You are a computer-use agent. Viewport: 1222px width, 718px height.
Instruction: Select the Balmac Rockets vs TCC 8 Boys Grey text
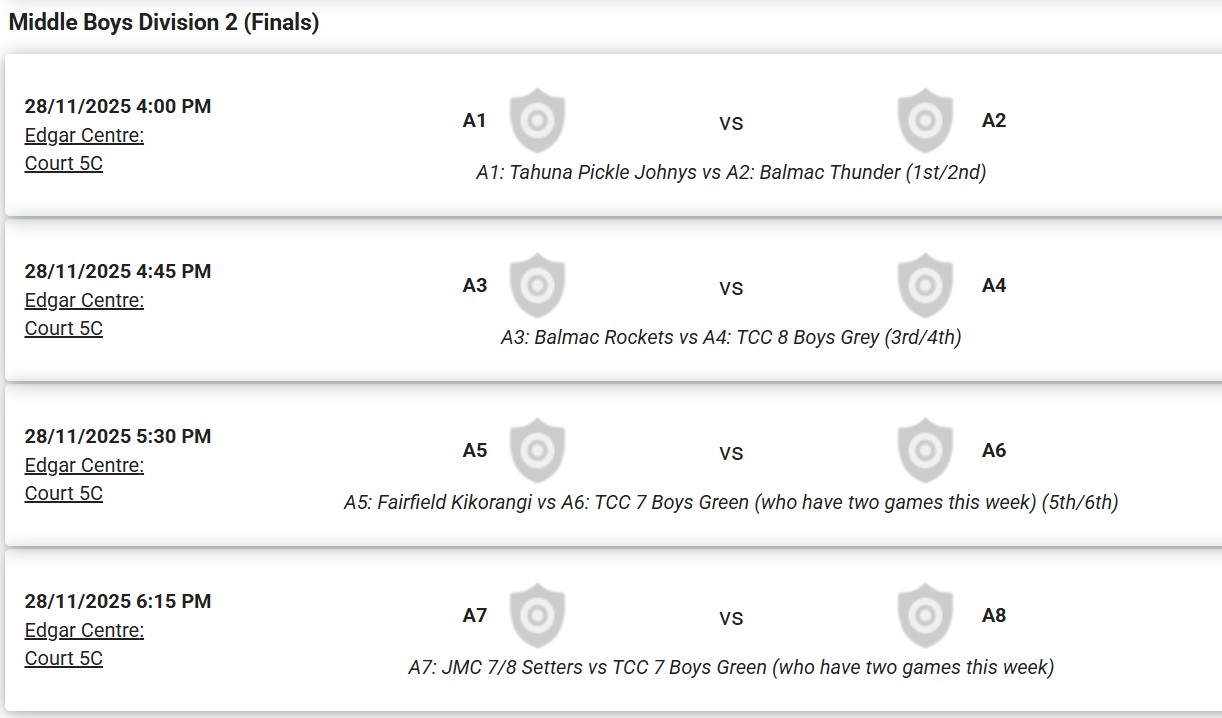pyautogui.click(x=731, y=337)
